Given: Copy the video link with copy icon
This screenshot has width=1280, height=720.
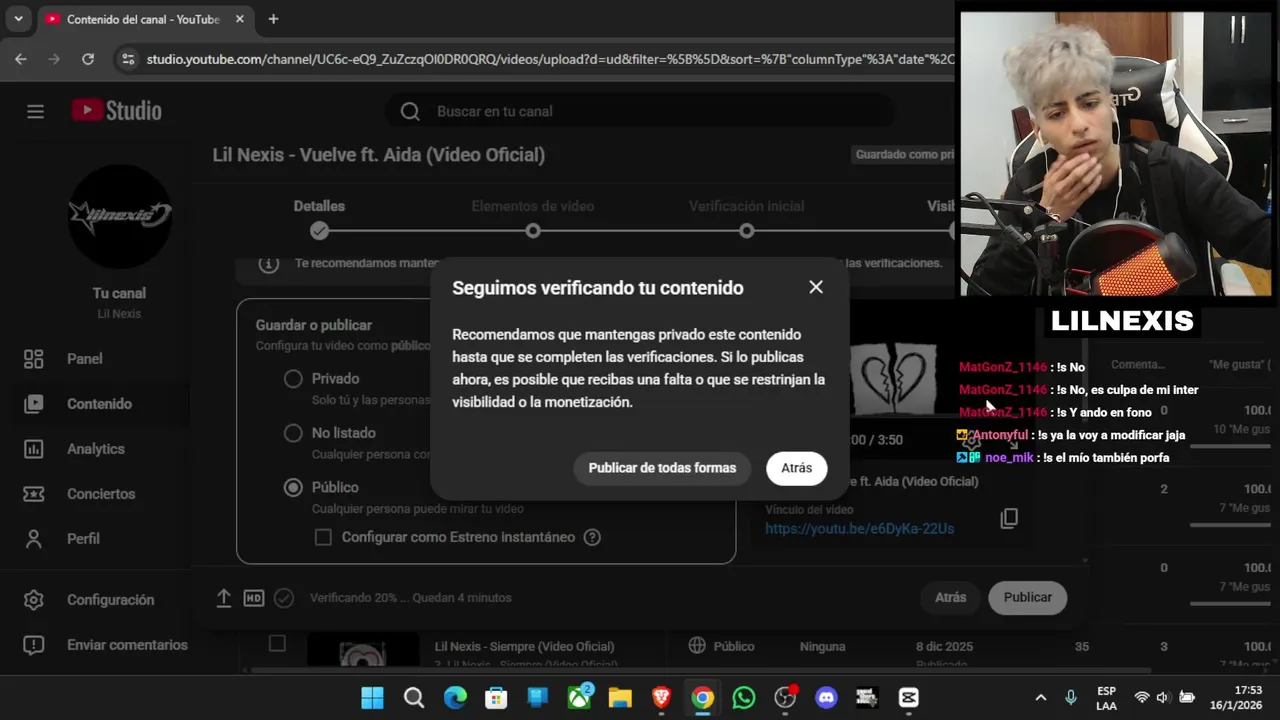Looking at the screenshot, I should [1009, 518].
